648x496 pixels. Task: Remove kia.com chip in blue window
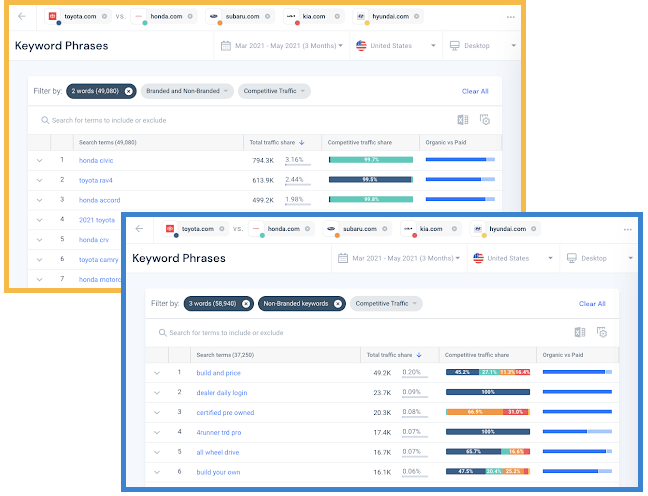tap(454, 229)
